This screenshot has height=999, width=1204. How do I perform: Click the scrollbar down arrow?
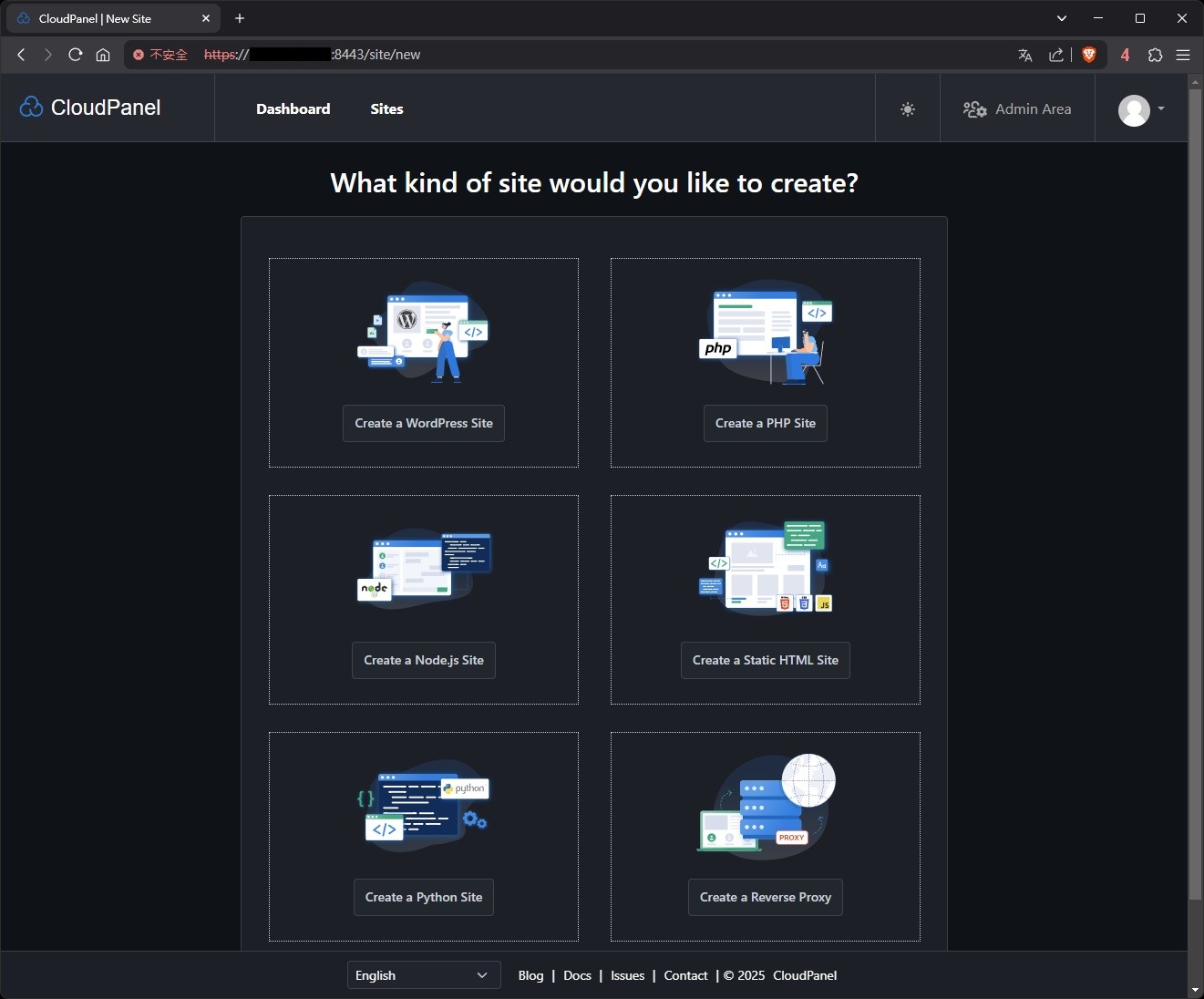pyautogui.click(x=1195, y=990)
